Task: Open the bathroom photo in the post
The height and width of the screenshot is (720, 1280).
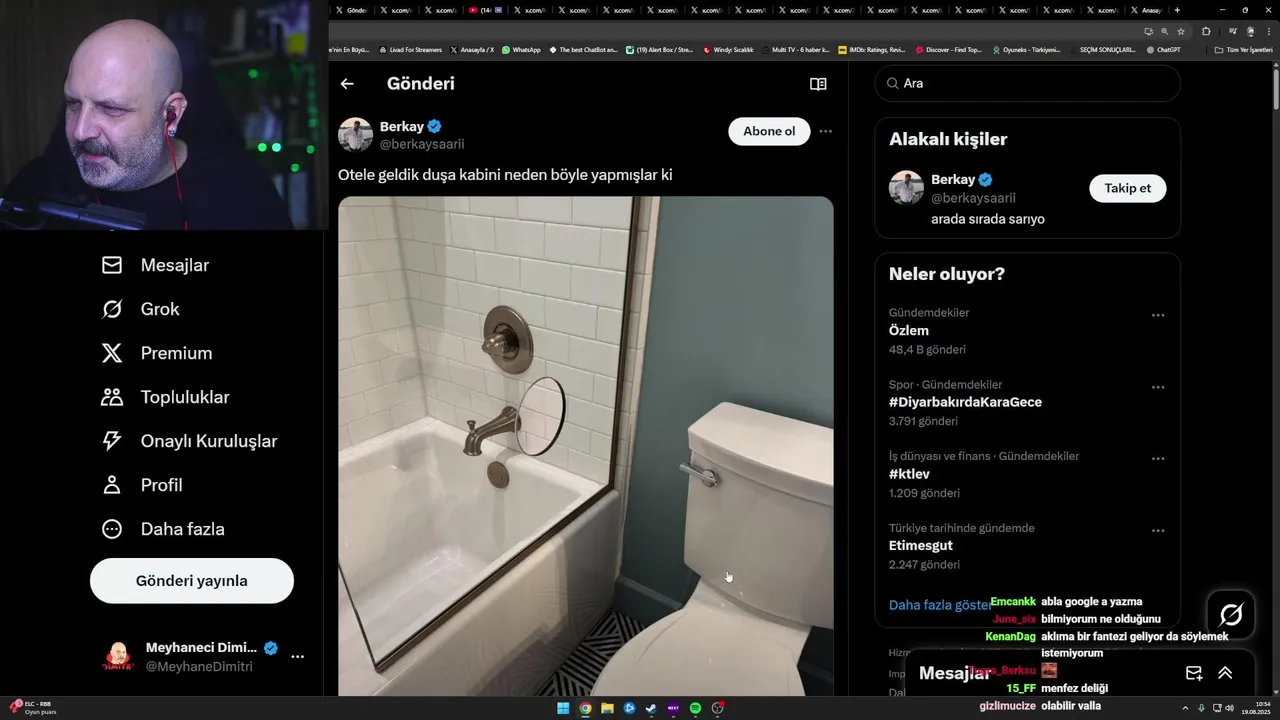Action: pos(585,446)
